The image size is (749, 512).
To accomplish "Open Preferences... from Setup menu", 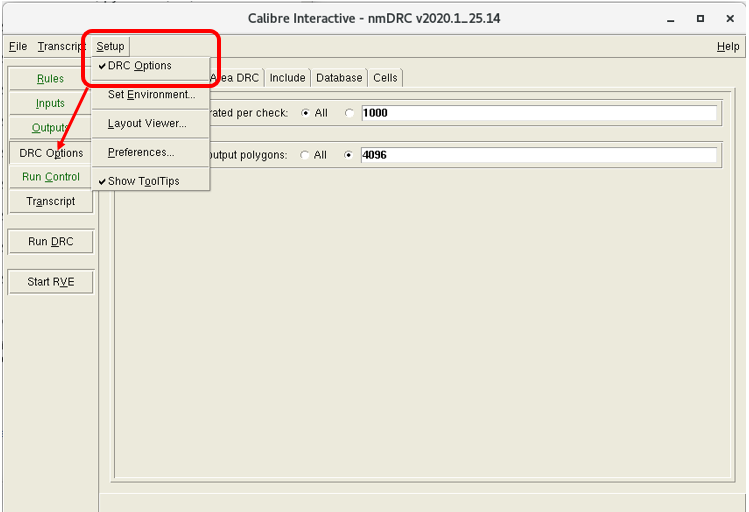I will point(150,152).
